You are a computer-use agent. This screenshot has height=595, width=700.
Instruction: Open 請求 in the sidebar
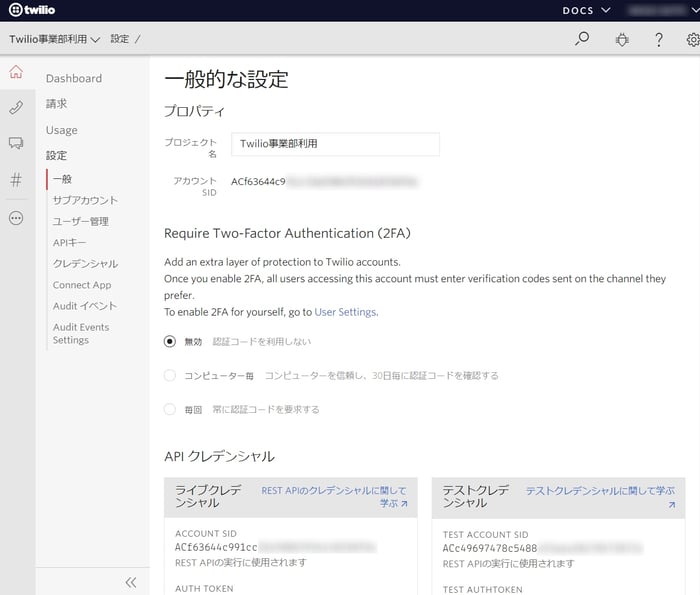[x=56, y=104]
